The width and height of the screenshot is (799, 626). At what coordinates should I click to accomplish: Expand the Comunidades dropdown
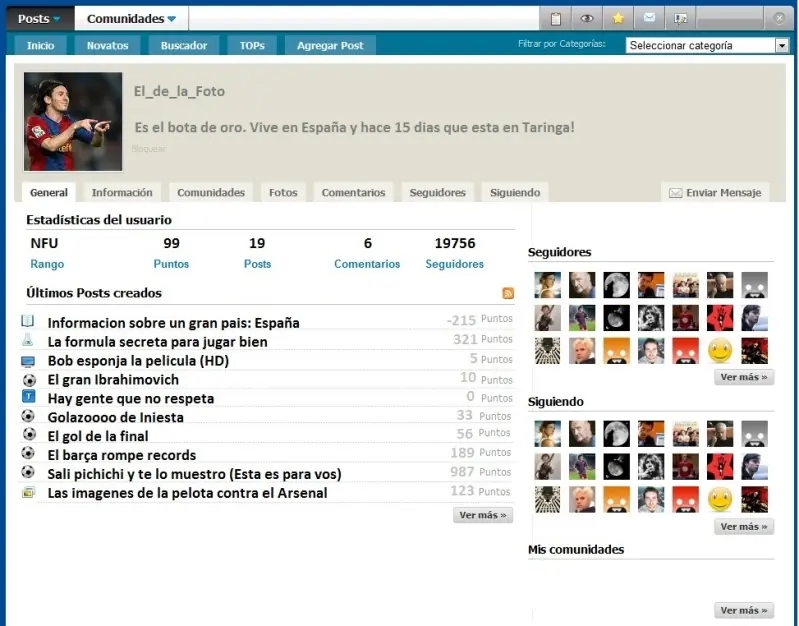click(x=131, y=19)
